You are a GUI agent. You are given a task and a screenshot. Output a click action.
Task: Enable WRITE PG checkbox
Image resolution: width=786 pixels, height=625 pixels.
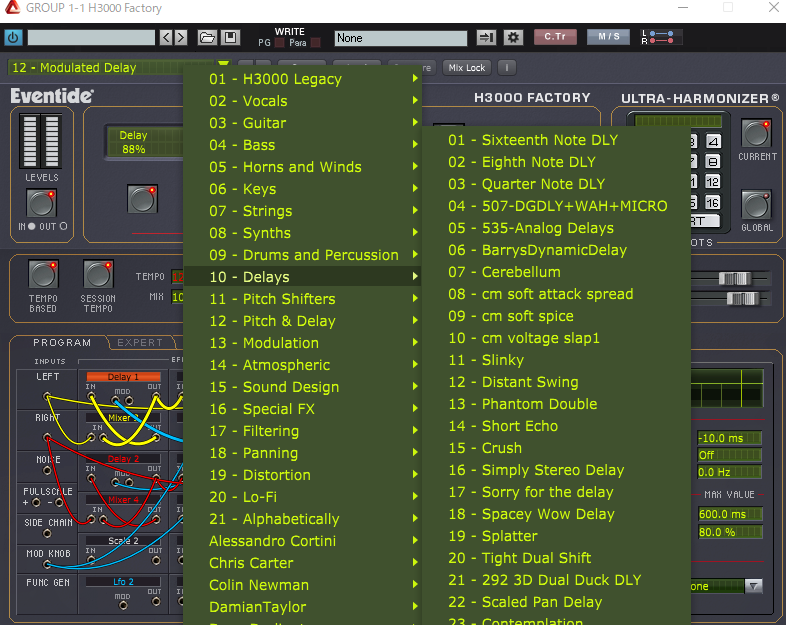pyautogui.click(x=280, y=43)
